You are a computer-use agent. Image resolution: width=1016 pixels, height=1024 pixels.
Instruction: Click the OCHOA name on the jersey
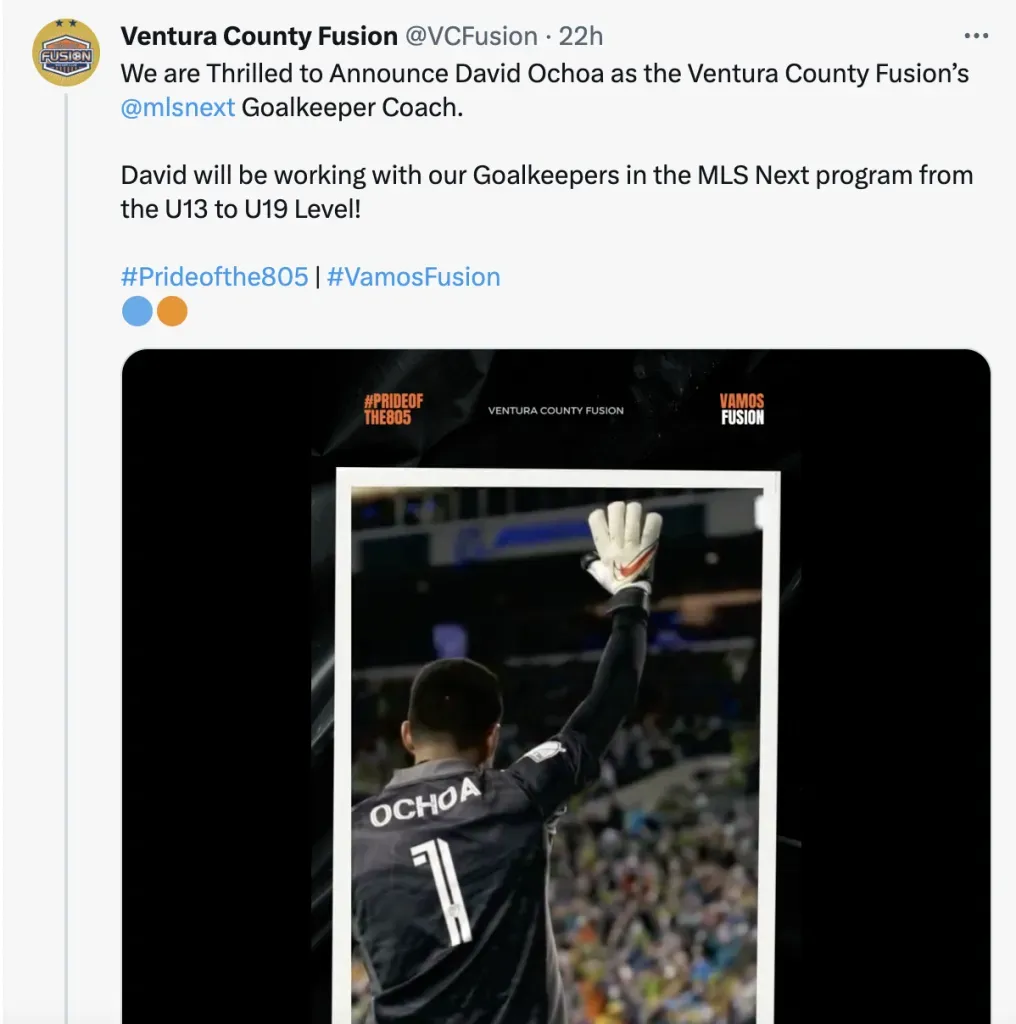(425, 802)
